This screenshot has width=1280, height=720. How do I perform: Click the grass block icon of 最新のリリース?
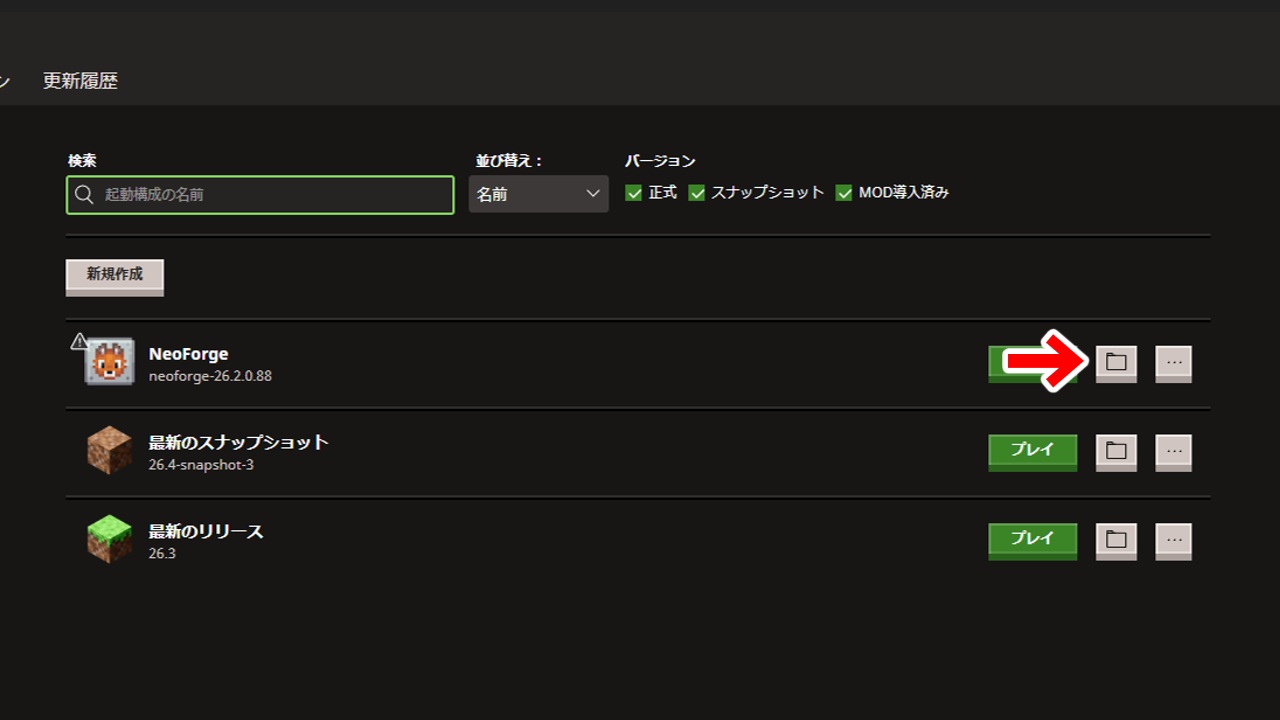(x=109, y=539)
